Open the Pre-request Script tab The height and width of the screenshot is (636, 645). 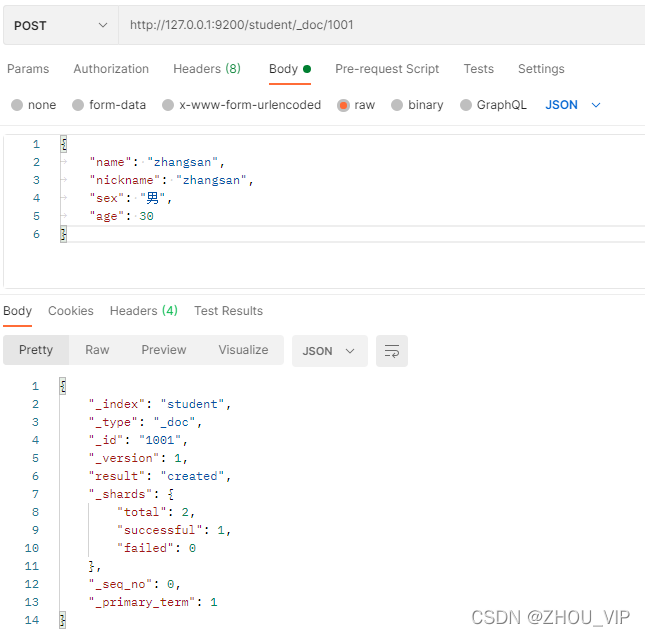click(x=387, y=69)
